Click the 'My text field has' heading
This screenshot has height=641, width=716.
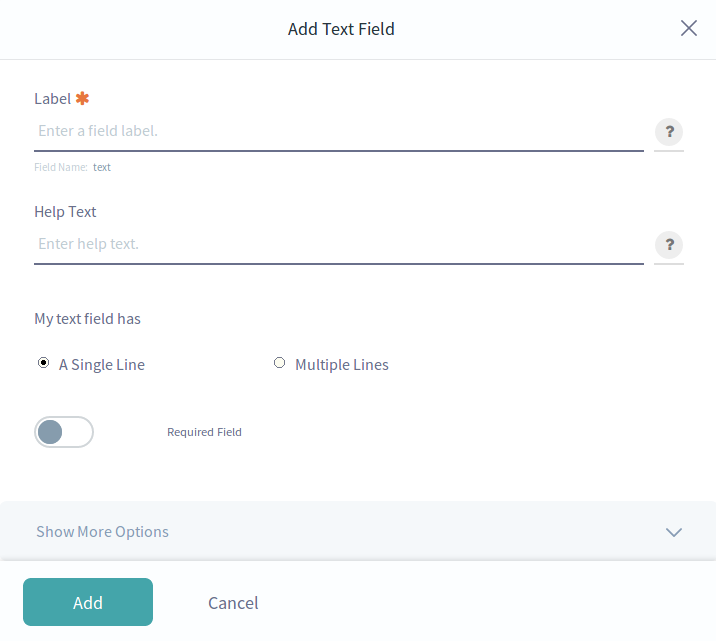(88, 319)
